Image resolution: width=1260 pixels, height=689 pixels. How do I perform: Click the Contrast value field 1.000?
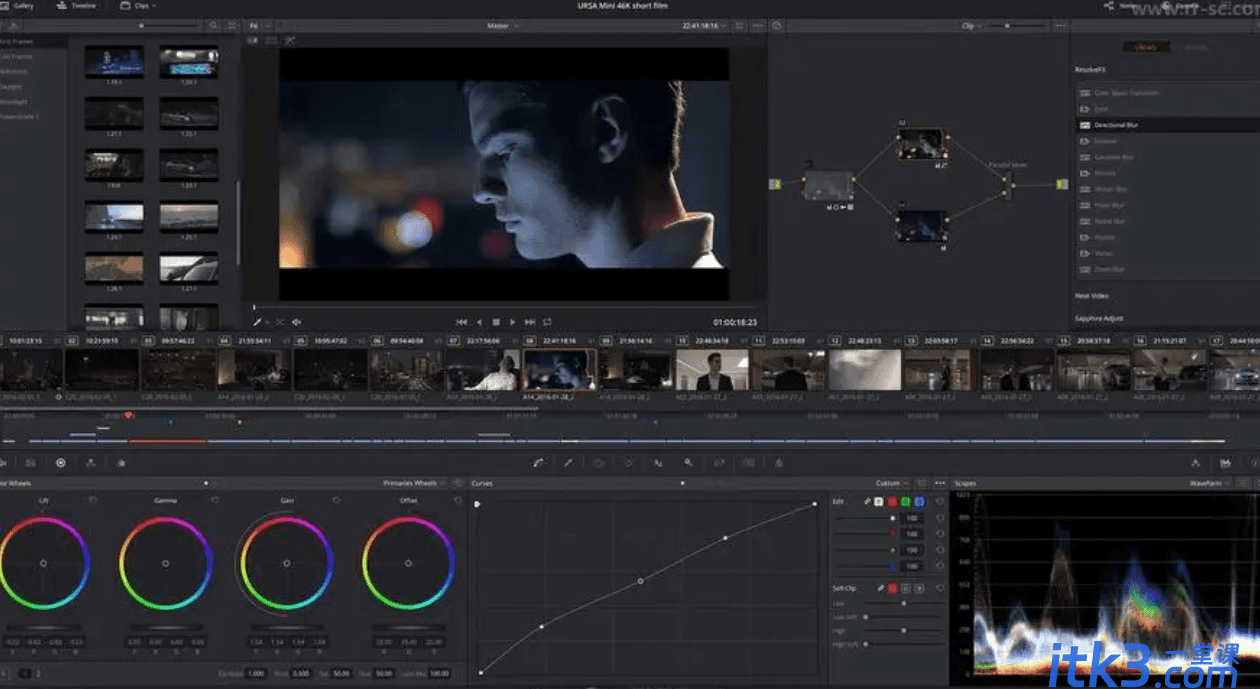(x=256, y=674)
